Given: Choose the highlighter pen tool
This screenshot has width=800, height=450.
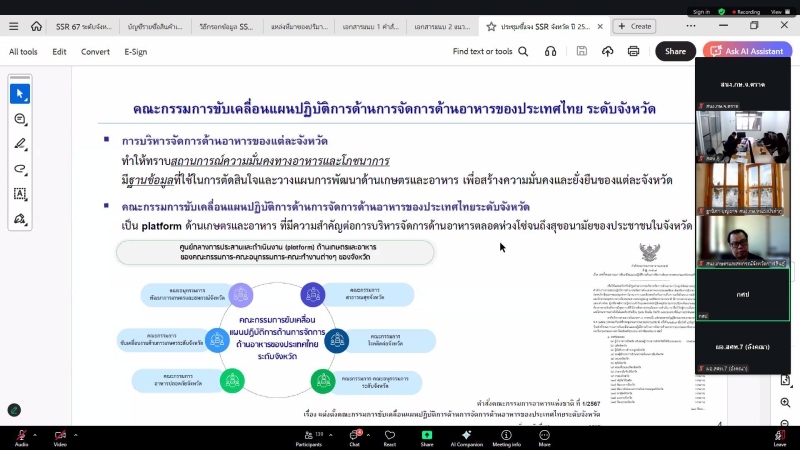Looking at the screenshot, I should click(20, 144).
